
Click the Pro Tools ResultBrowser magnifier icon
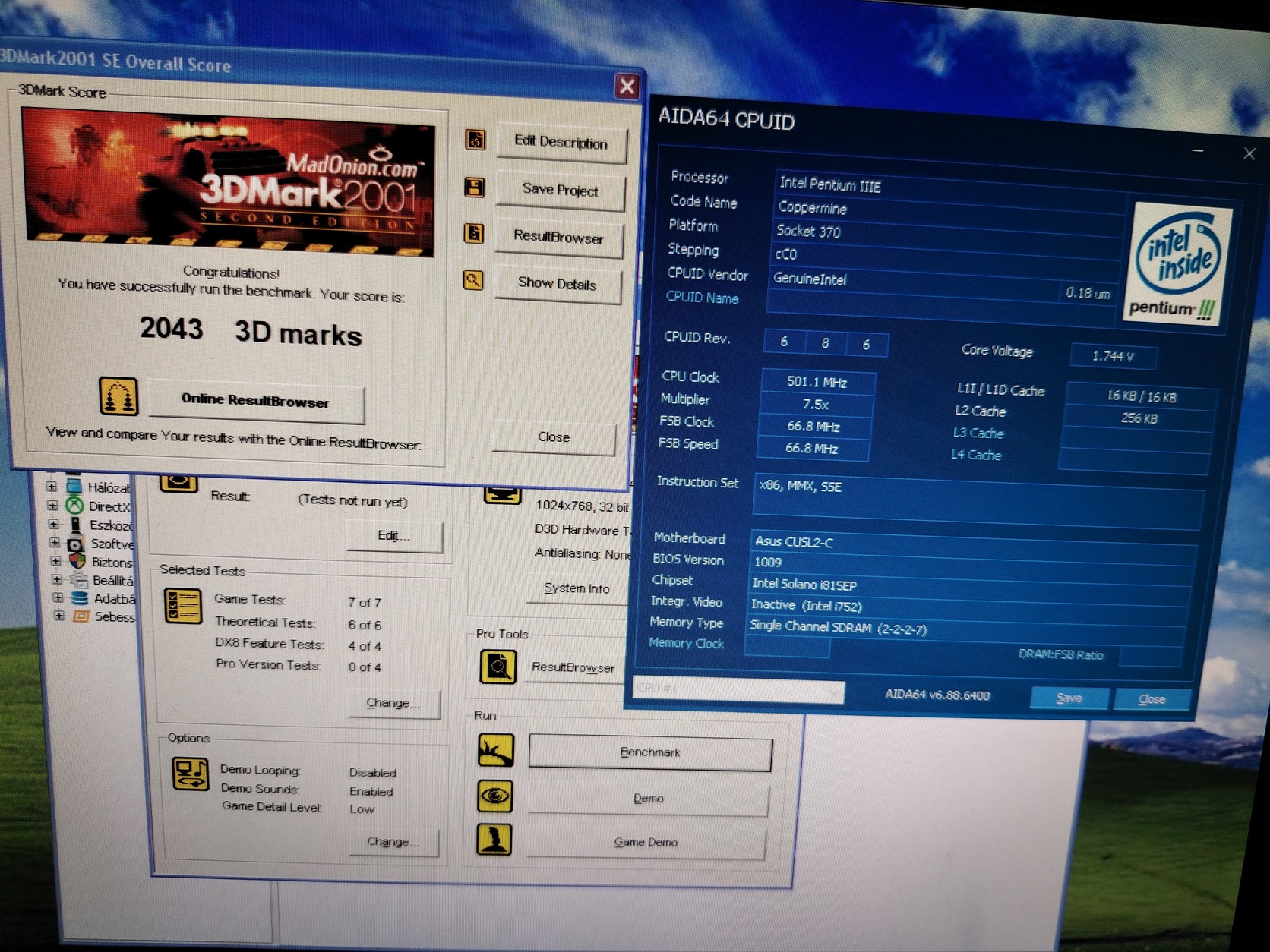point(498,667)
